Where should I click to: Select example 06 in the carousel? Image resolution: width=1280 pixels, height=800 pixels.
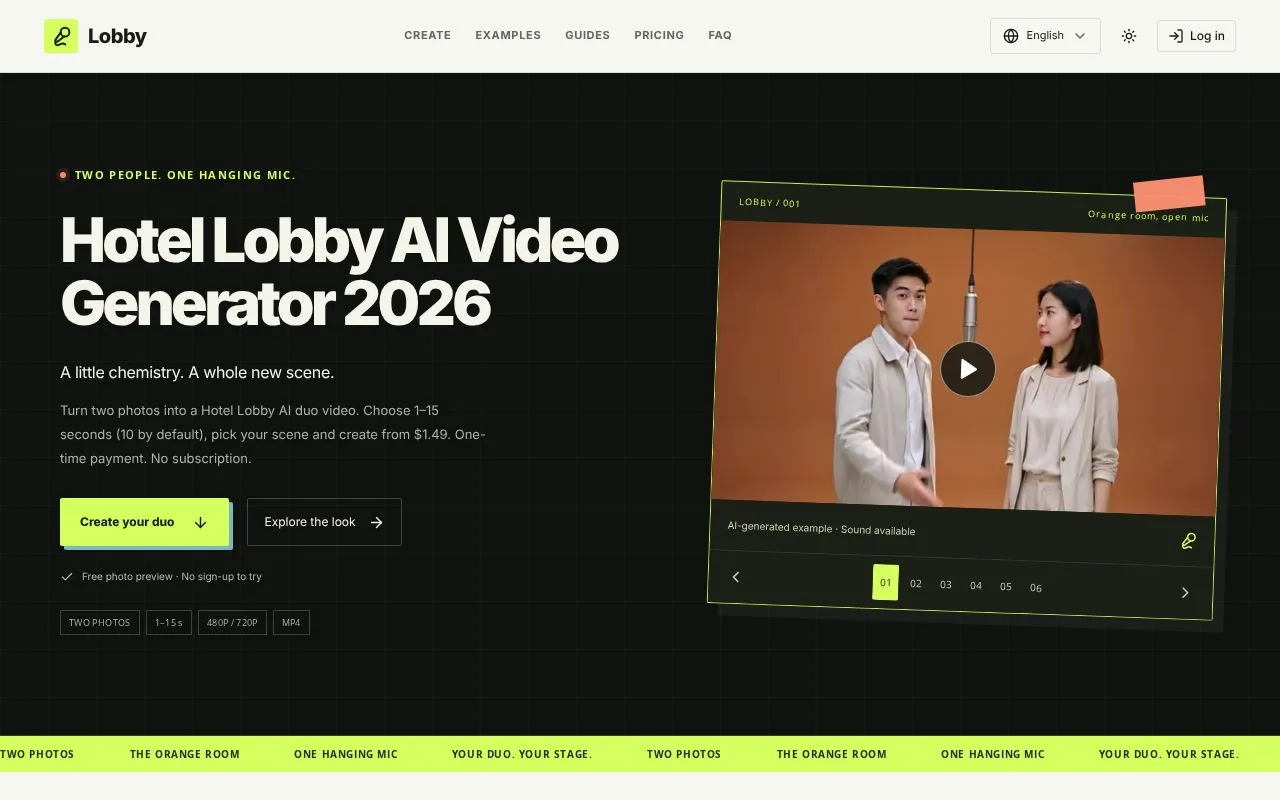coord(1036,588)
